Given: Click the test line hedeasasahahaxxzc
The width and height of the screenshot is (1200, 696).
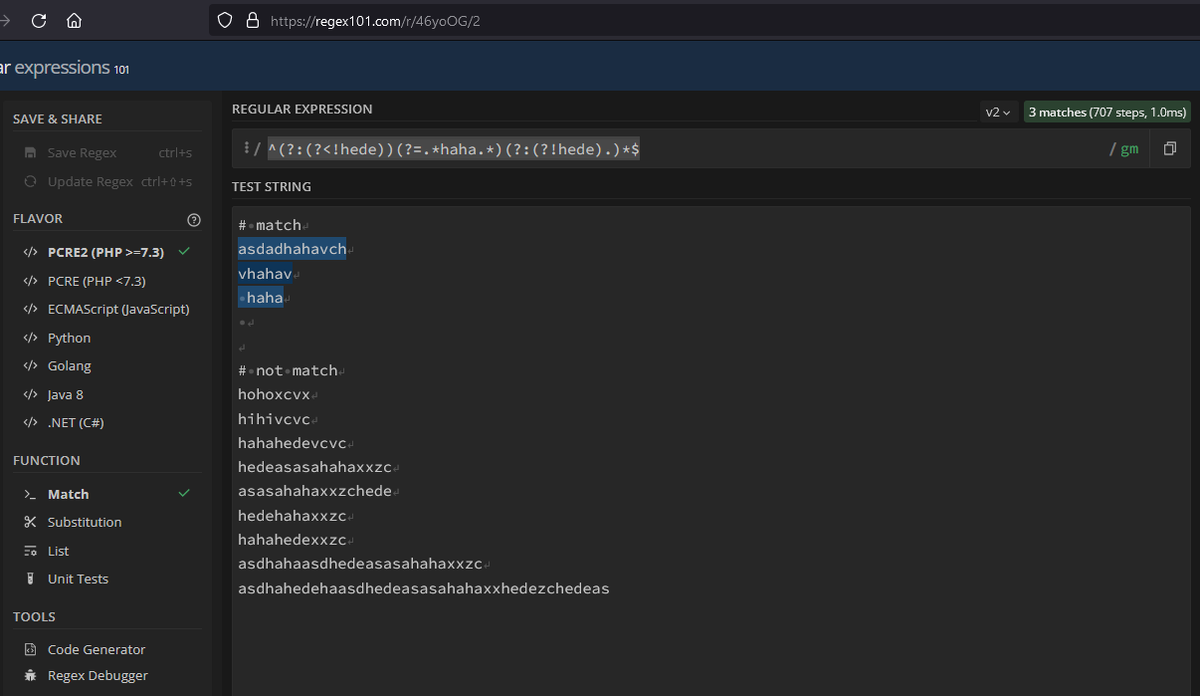Looking at the screenshot, I should click(x=315, y=468).
